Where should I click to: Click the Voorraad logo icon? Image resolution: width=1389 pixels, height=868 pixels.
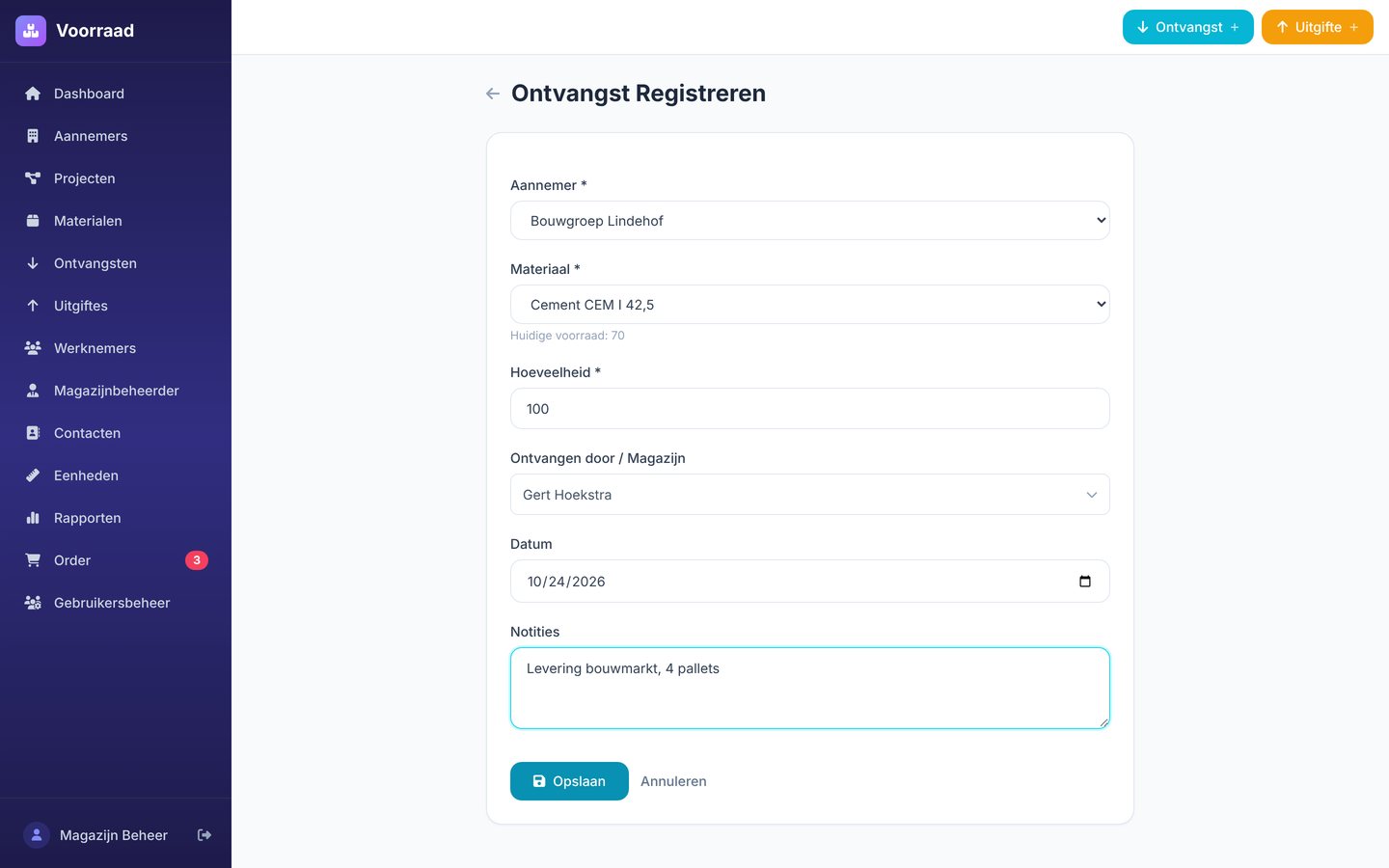31,31
